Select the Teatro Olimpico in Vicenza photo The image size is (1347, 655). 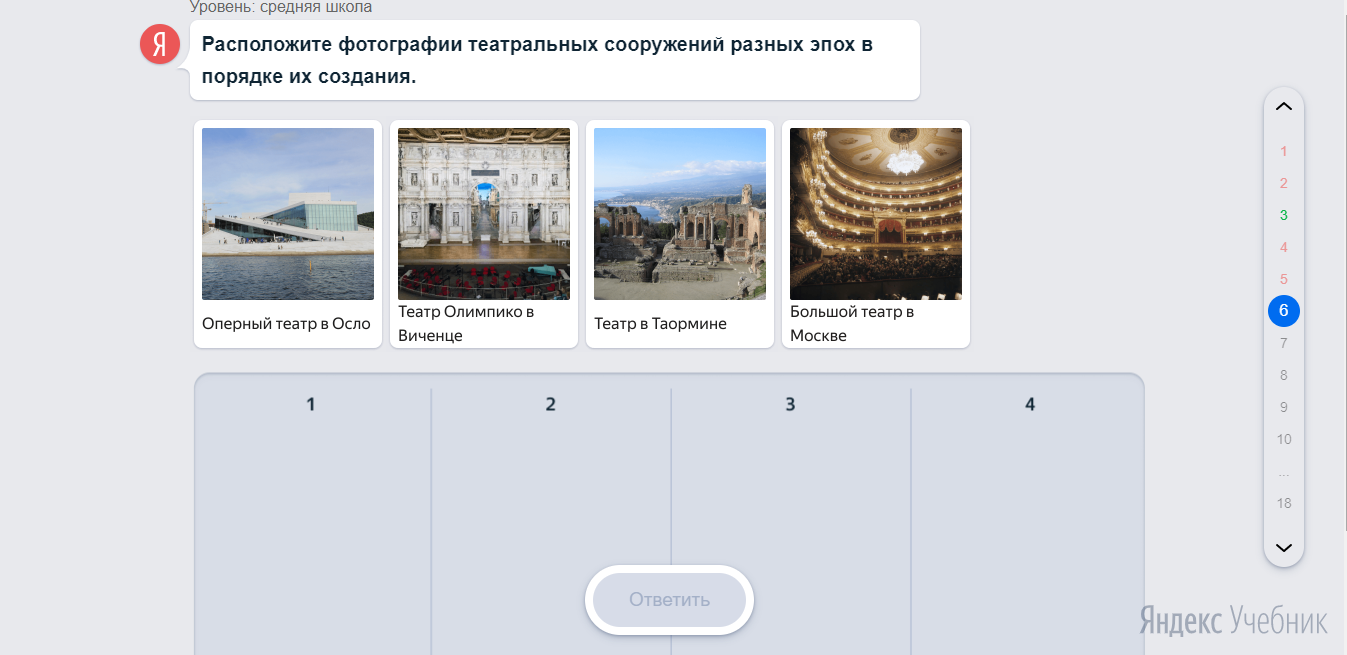coord(484,214)
